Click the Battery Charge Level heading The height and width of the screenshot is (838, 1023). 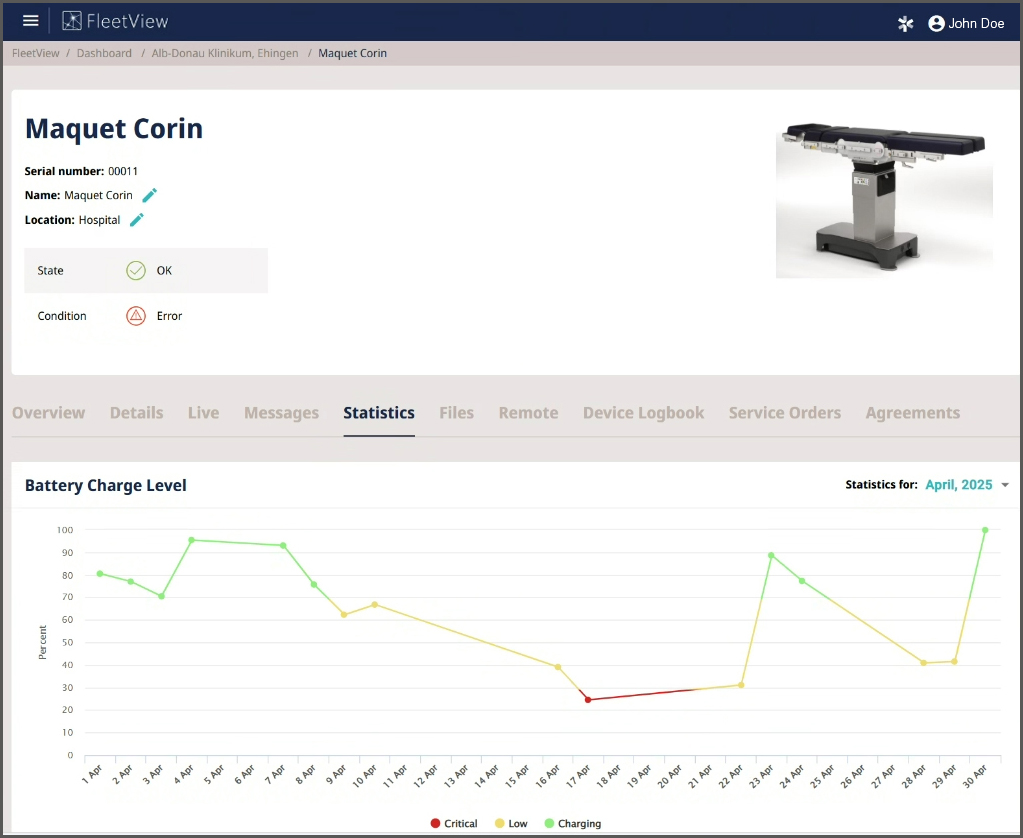tap(106, 486)
